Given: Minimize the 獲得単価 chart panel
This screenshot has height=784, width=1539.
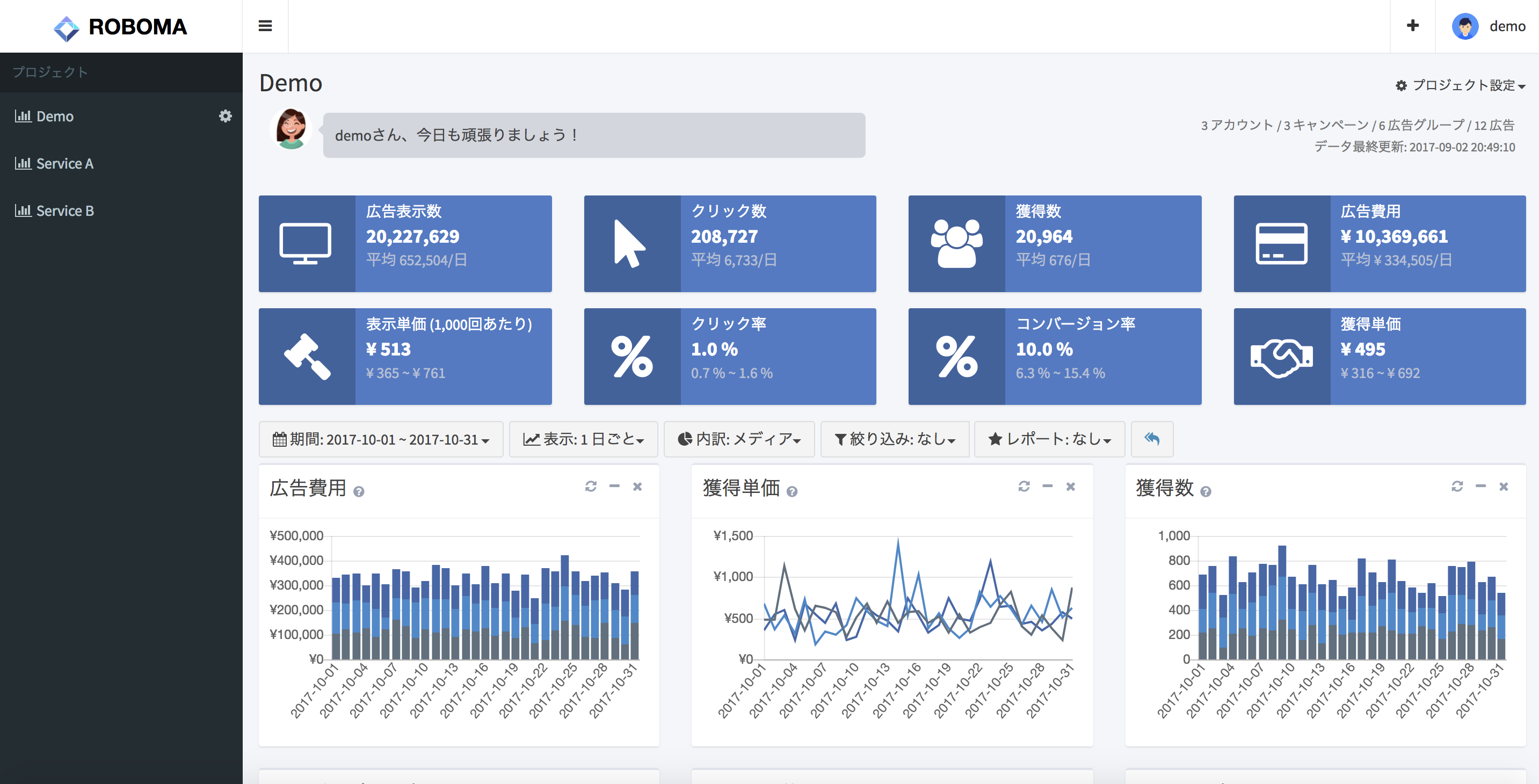Looking at the screenshot, I should [1047, 487].
